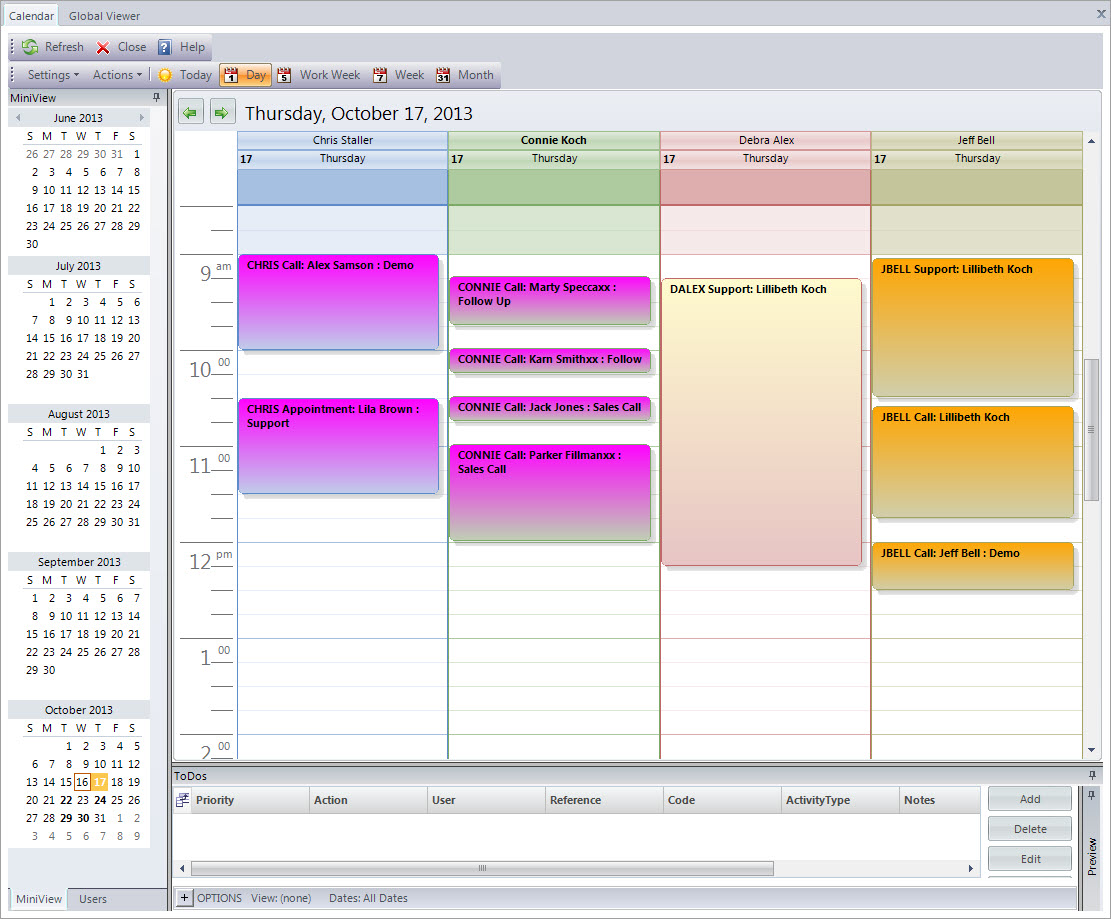Click the ToDos scroll left arrow
This screenshot has width=1111, height=919.
(x=182, y=868)
